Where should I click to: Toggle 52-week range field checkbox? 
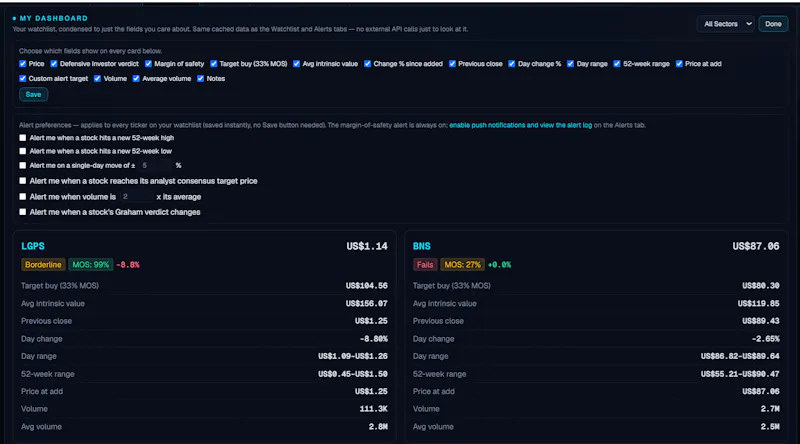click(617, 64)
